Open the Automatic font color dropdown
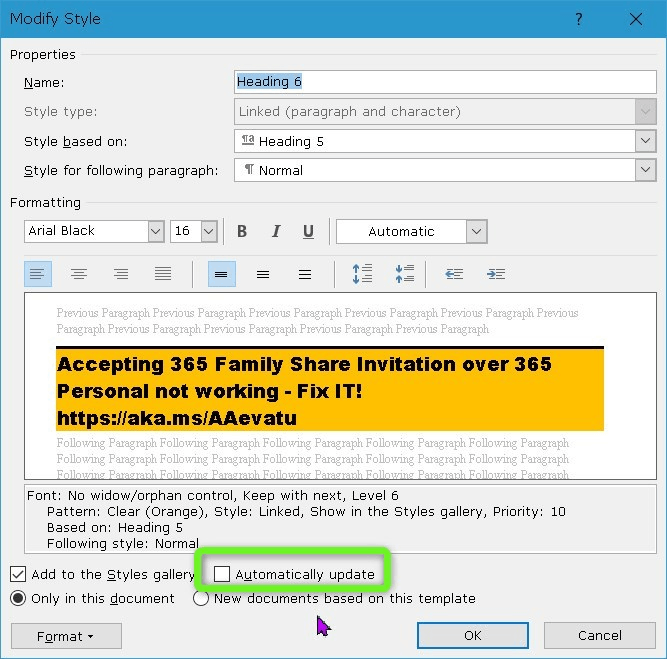The image size is (667, 659). click(x=476, y=231)
